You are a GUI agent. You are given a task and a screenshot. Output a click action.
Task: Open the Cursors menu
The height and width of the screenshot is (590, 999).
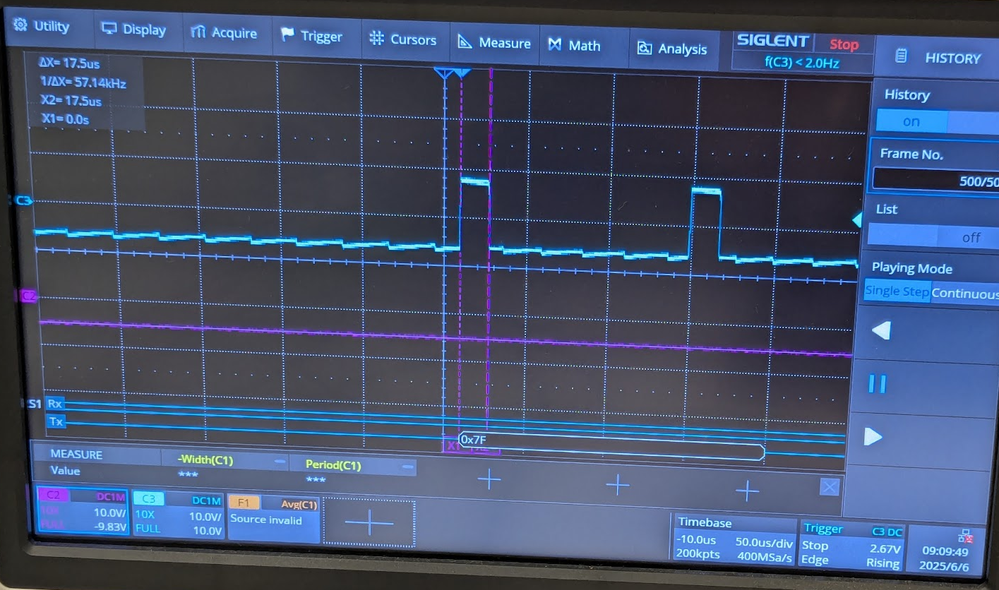403,40
